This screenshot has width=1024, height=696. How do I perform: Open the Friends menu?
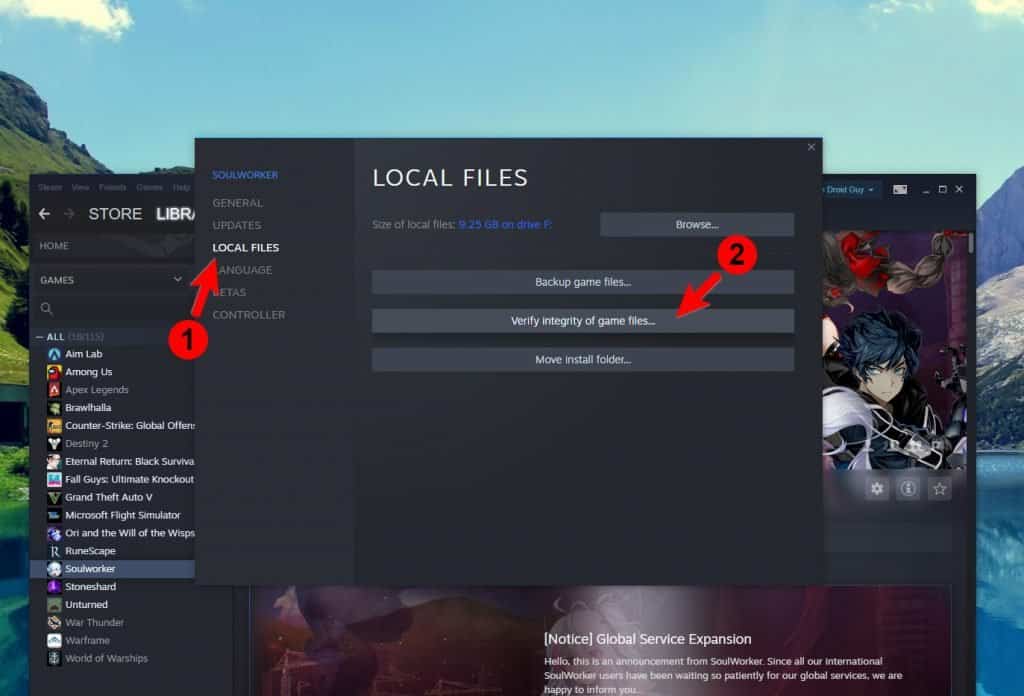pyautogui.click(x=112, y=187)
